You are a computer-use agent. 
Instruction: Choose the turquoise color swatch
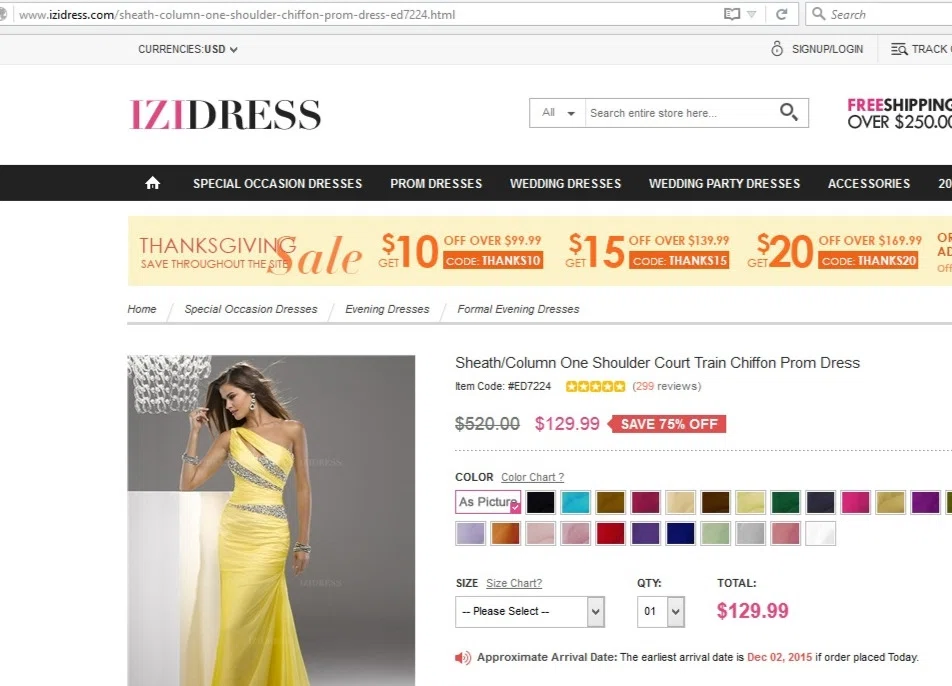coord(575,502)
